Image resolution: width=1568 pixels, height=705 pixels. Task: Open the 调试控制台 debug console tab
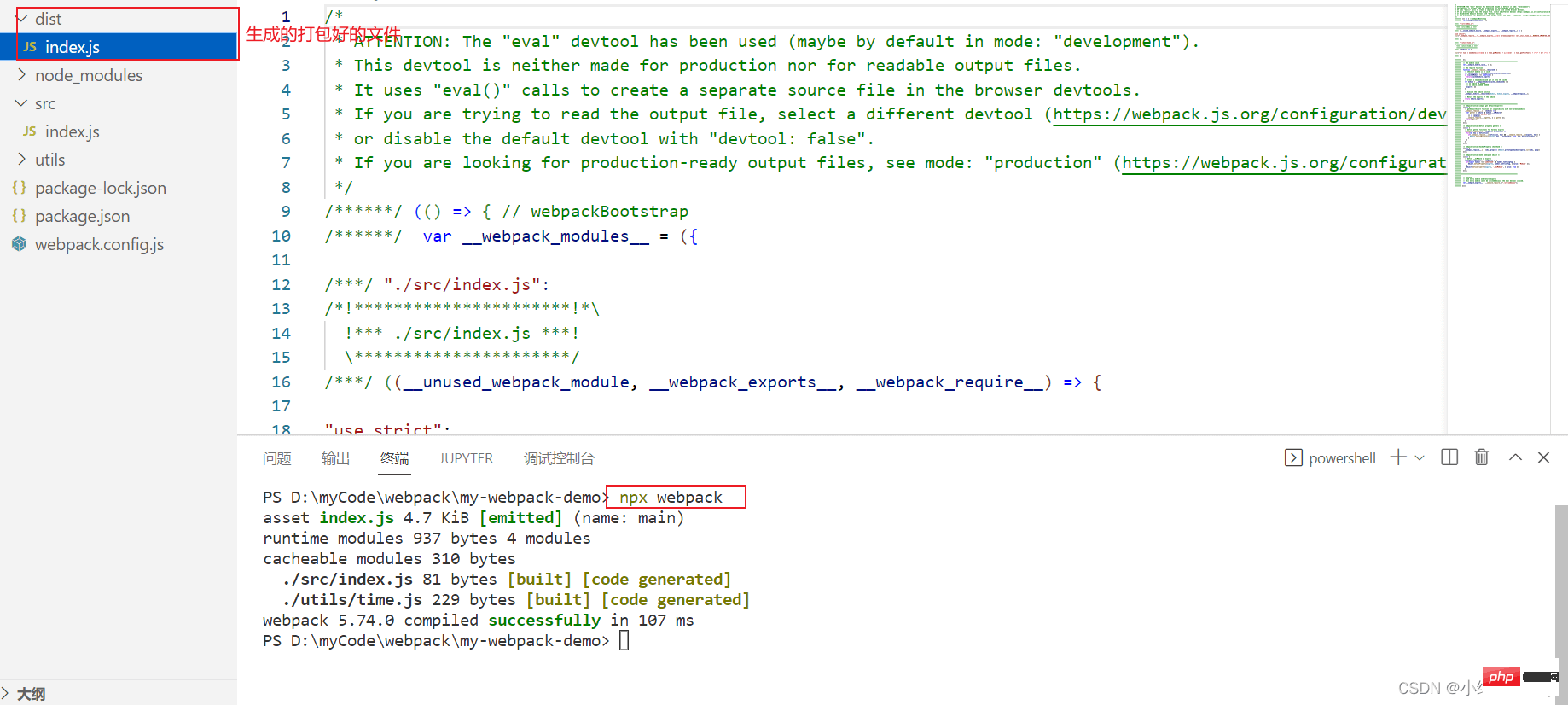559,458
